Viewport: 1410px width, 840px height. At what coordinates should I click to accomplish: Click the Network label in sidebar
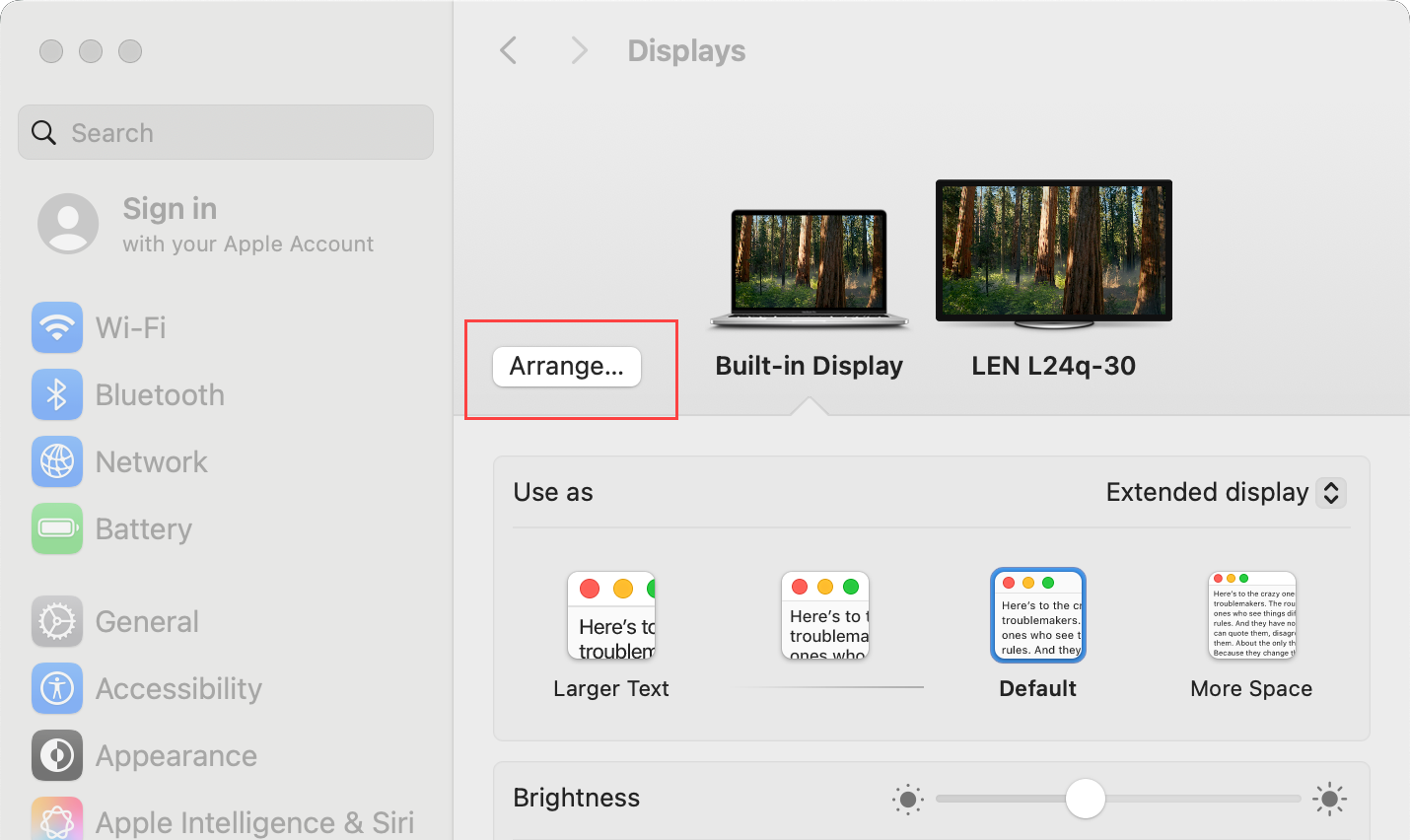152,461
